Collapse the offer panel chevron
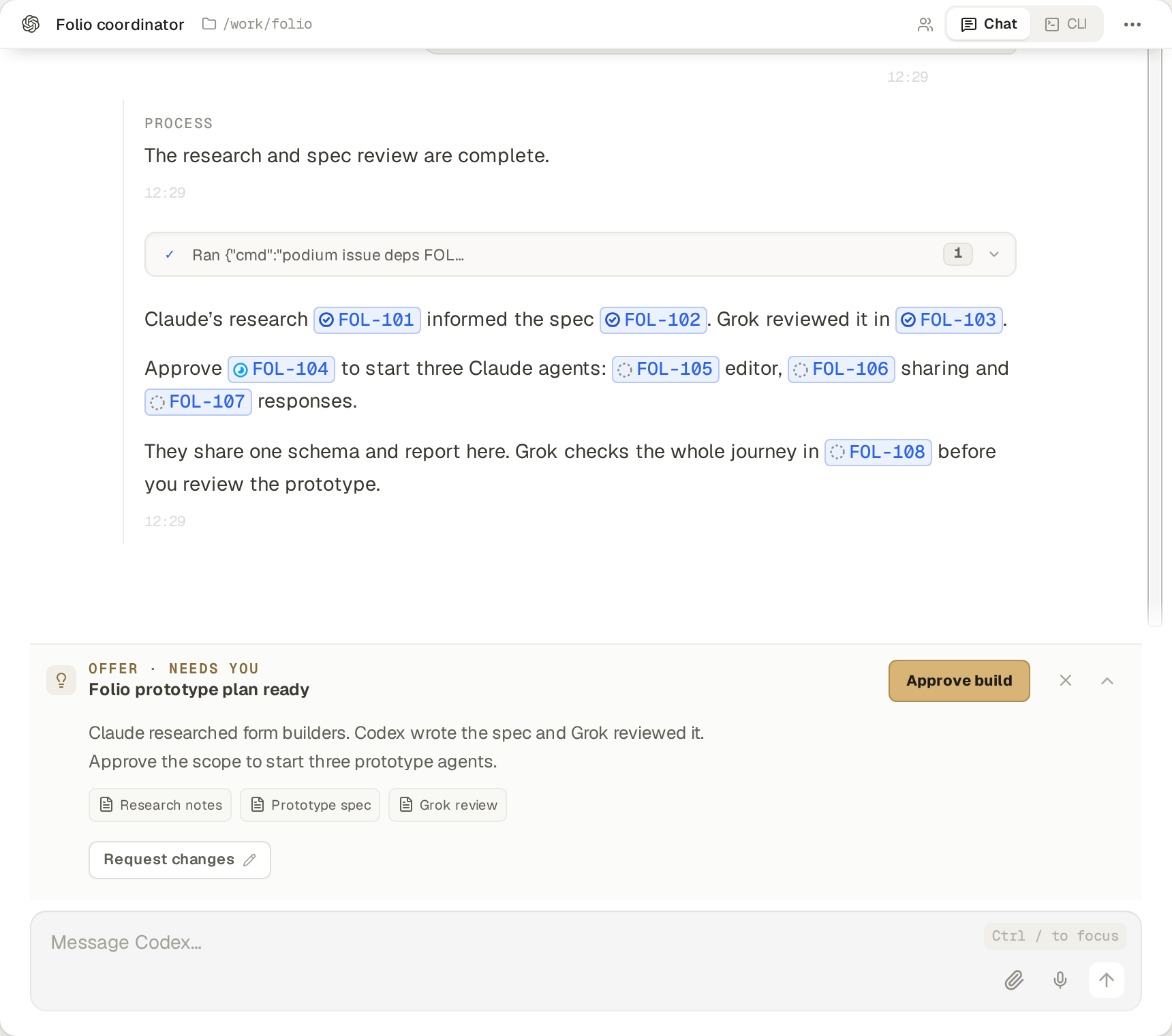The height and width of the screenshot is (1036, 1172). point(1107,680)
